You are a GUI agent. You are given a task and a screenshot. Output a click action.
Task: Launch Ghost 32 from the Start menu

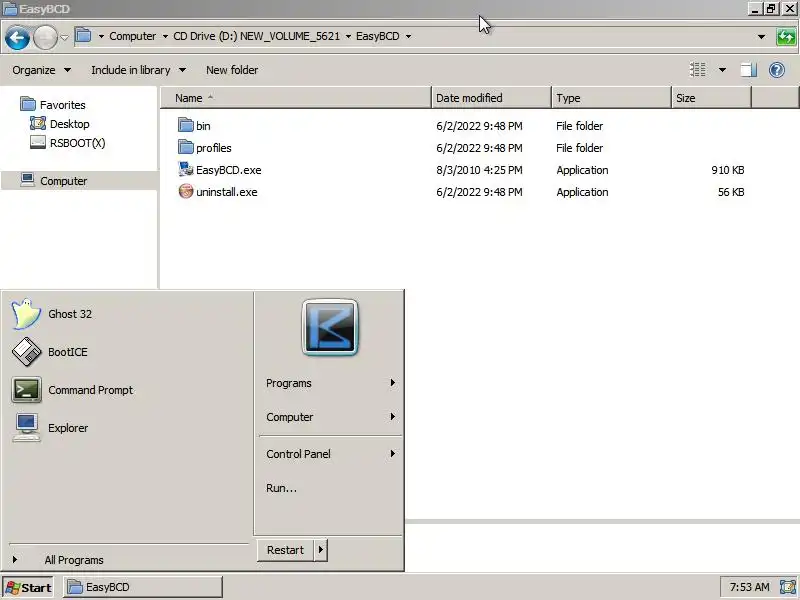pos(52,314)
